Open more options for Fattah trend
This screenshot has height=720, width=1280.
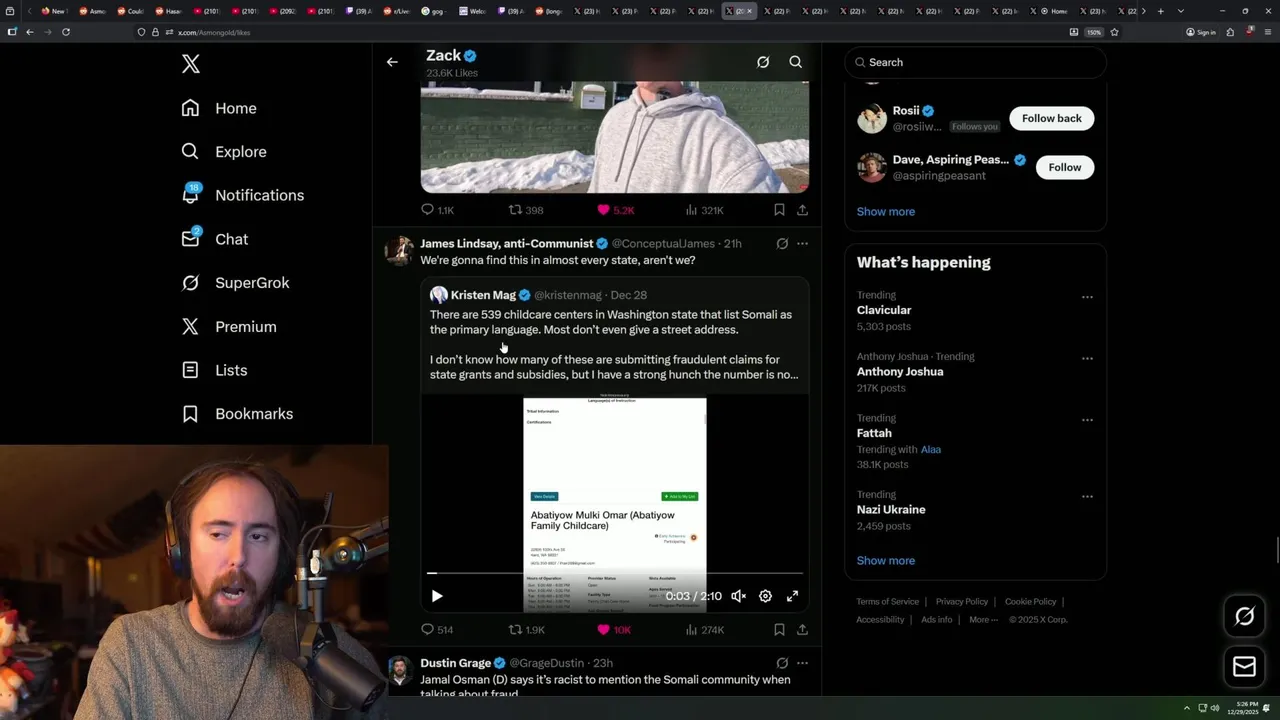[x=1087, y=420]
